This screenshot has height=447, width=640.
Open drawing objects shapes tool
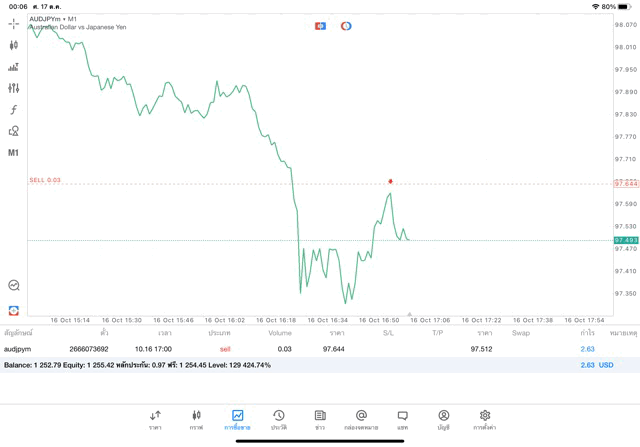pyautogui.click(x=14, y=131)
